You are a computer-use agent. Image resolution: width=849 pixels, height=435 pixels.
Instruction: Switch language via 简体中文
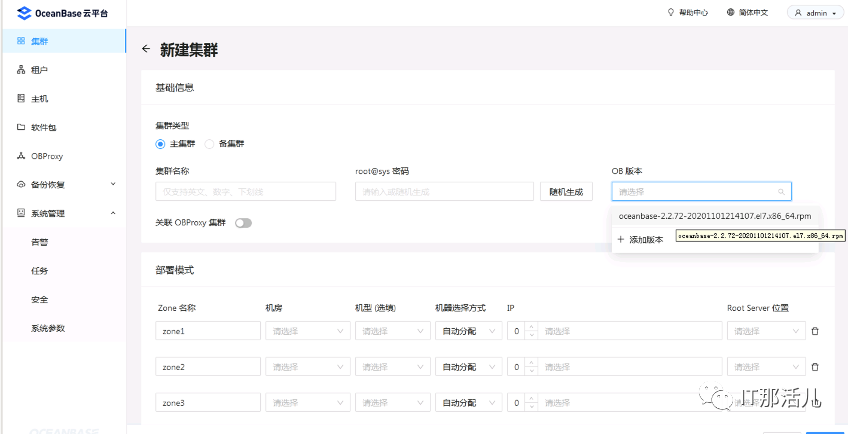tap(753, 12)
